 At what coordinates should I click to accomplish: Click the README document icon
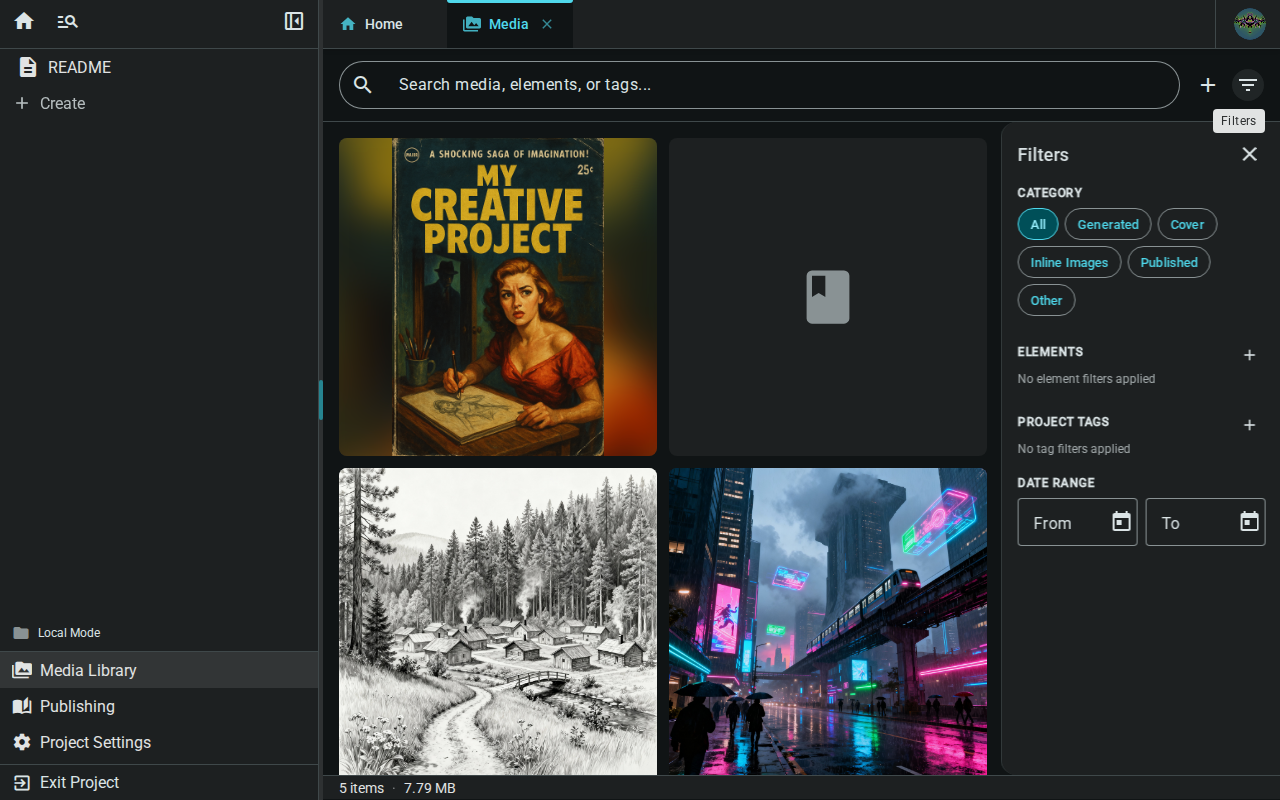point(28,67)
